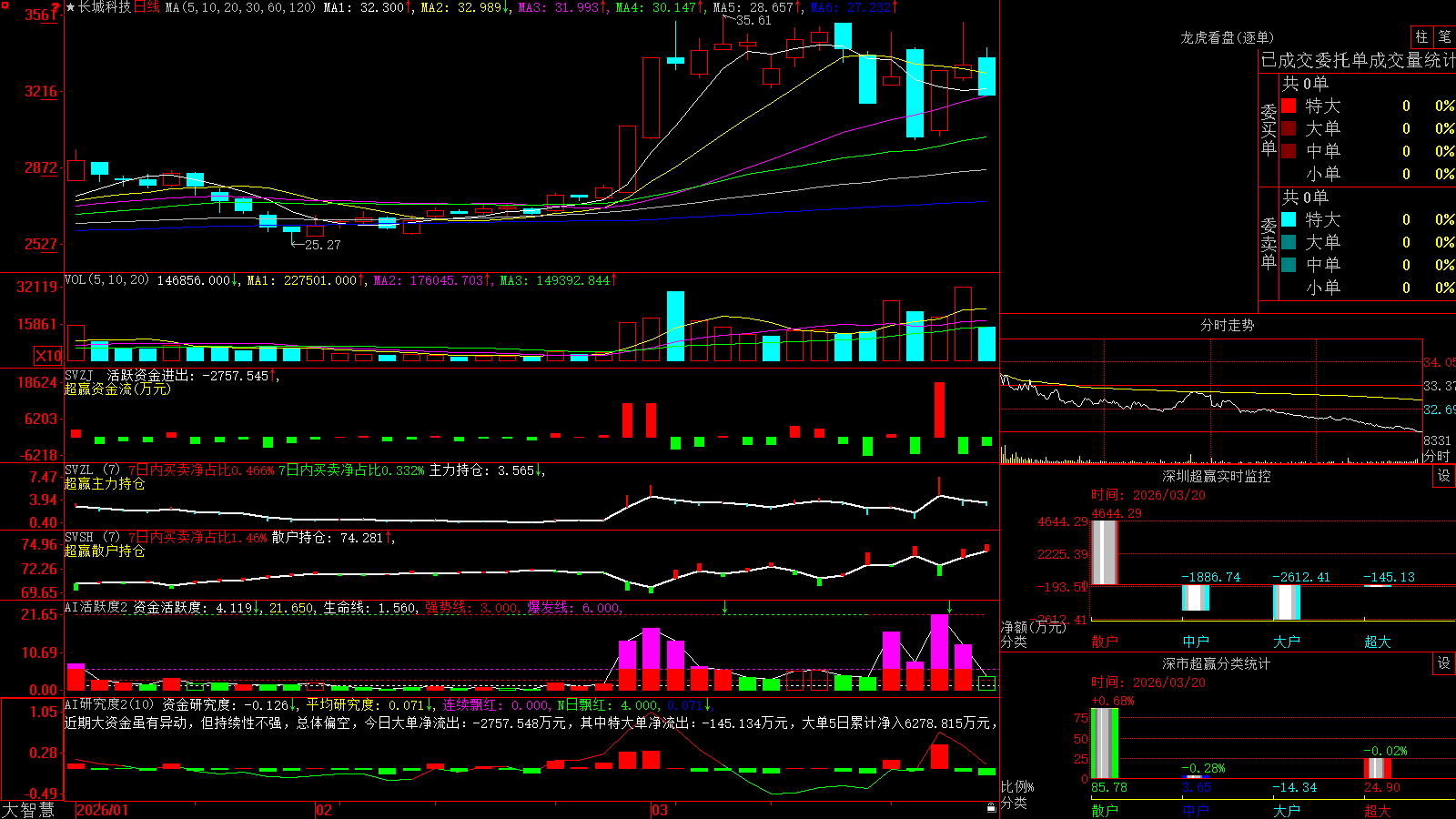Click the cyan 特大 sell-order swatch
The width and height of the screenshot is (1456, 819).
point(1289,219)
